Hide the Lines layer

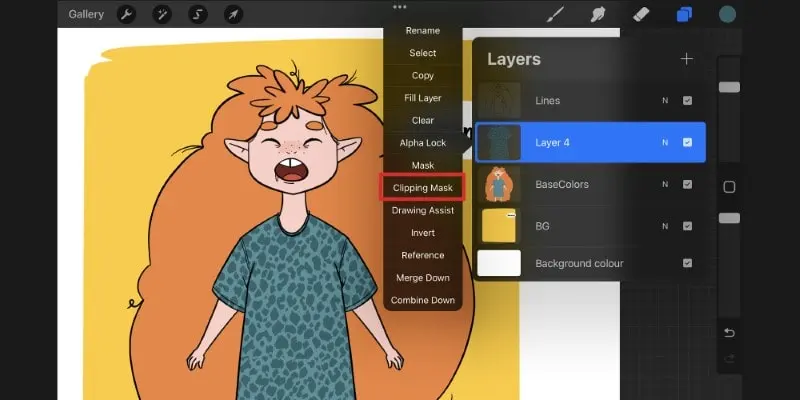[x=687, y=101]
